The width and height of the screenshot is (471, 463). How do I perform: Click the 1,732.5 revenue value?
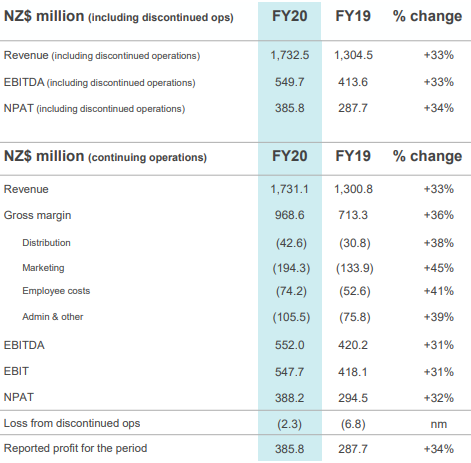coord(290,55)
